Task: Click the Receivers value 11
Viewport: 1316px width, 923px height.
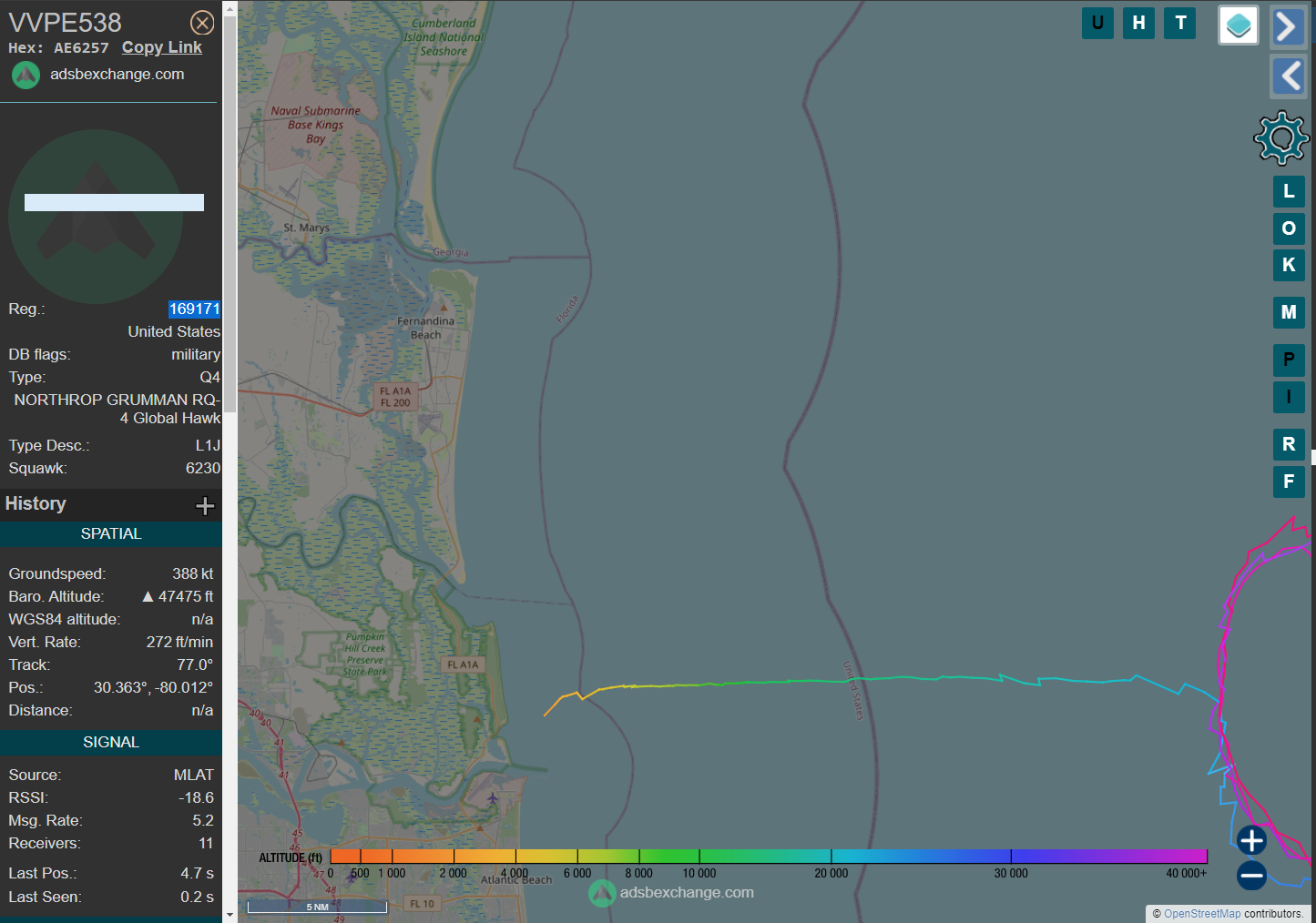Action: coord(206,844)
